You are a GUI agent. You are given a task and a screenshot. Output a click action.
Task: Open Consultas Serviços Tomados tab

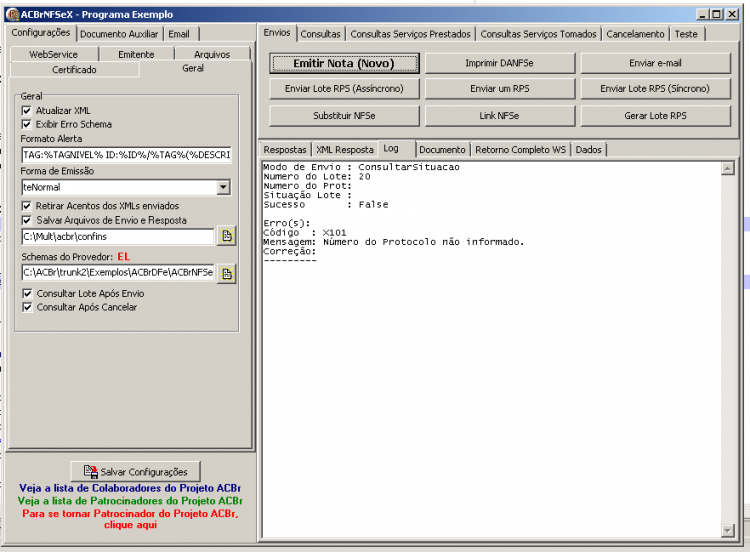pos(539,34)
